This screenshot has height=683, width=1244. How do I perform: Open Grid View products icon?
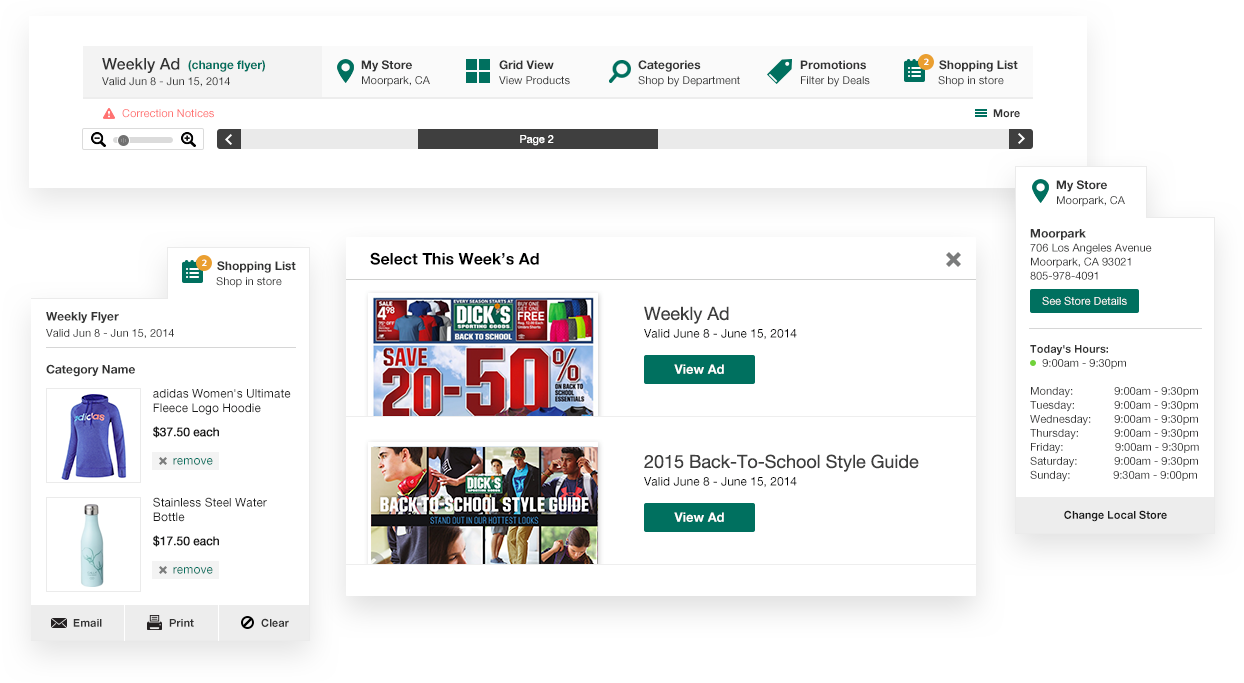pos(478,72)
